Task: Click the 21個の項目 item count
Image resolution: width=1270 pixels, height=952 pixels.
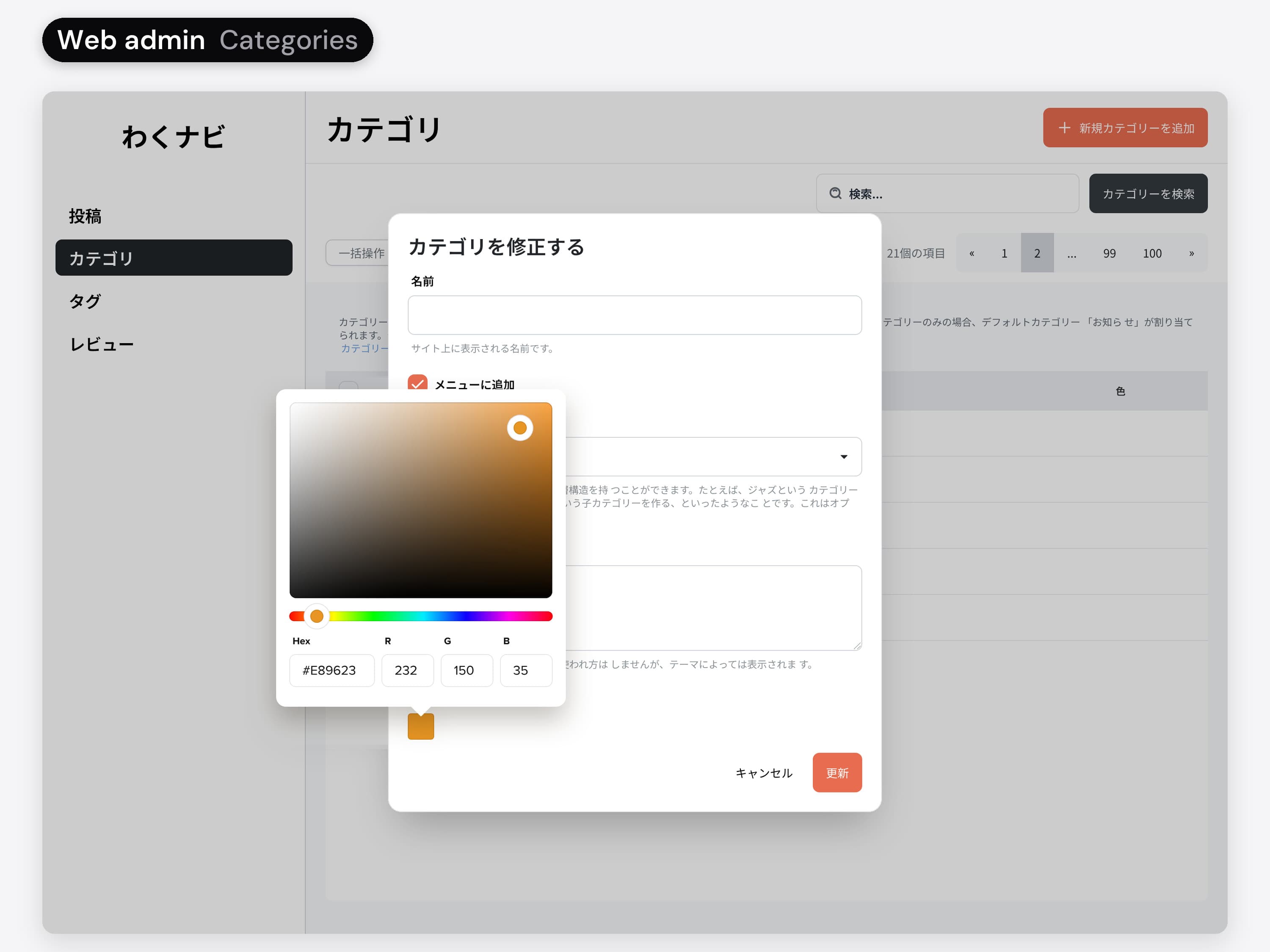Action: [x=915, y=253]
